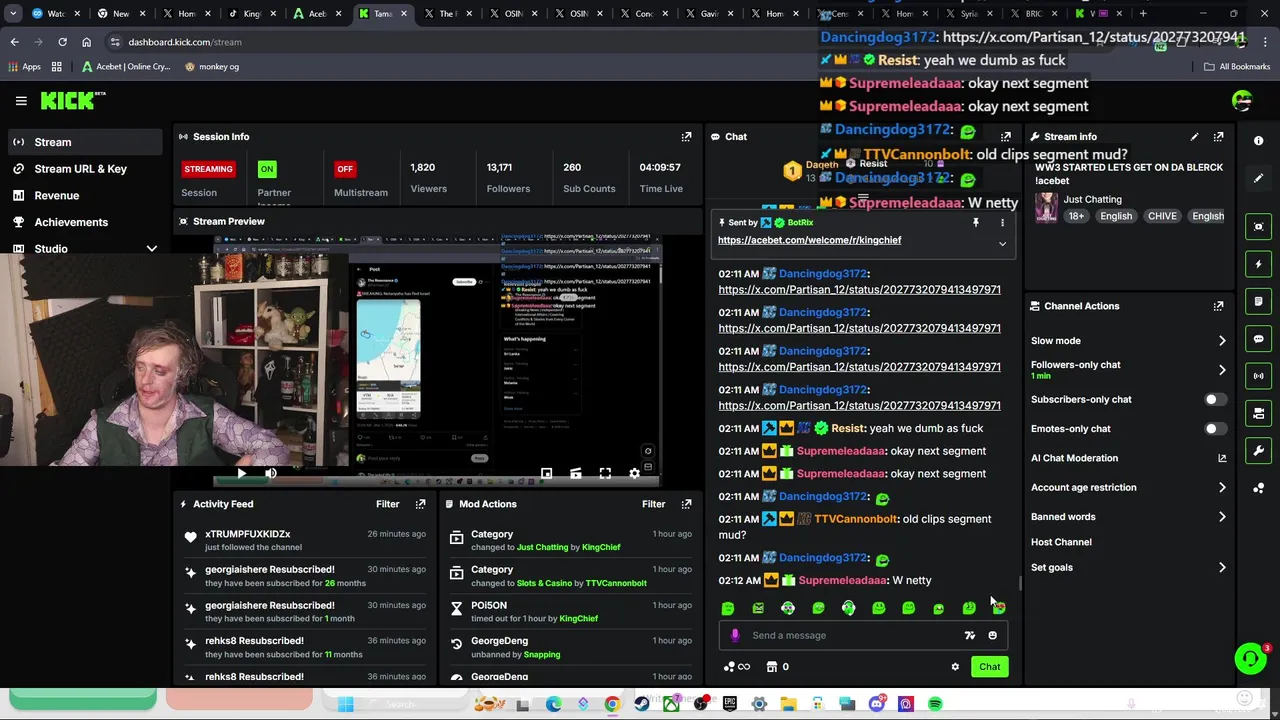Toggle mod actions widget in right sidebar
The height and width of the screenshot is (720, 1280).
[1259, 301]
